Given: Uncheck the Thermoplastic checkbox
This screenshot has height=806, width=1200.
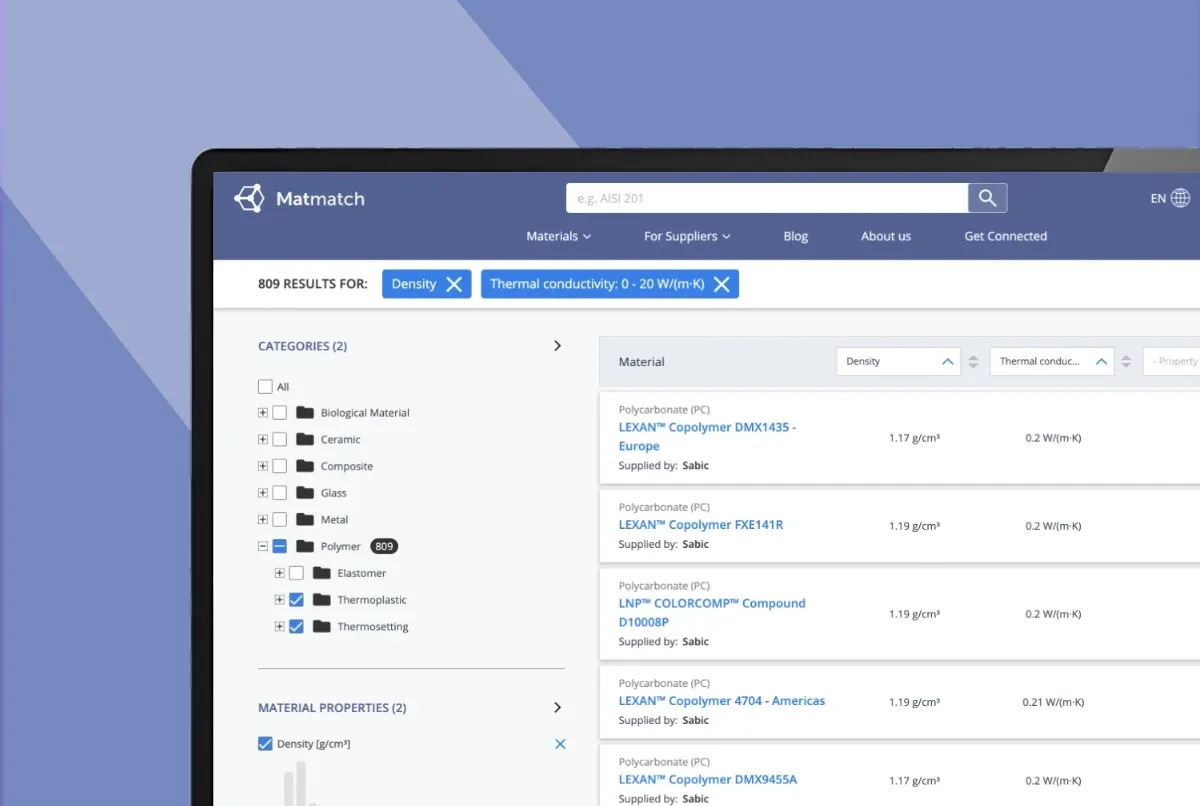Looking at the screenshot, I should [296, 600].
